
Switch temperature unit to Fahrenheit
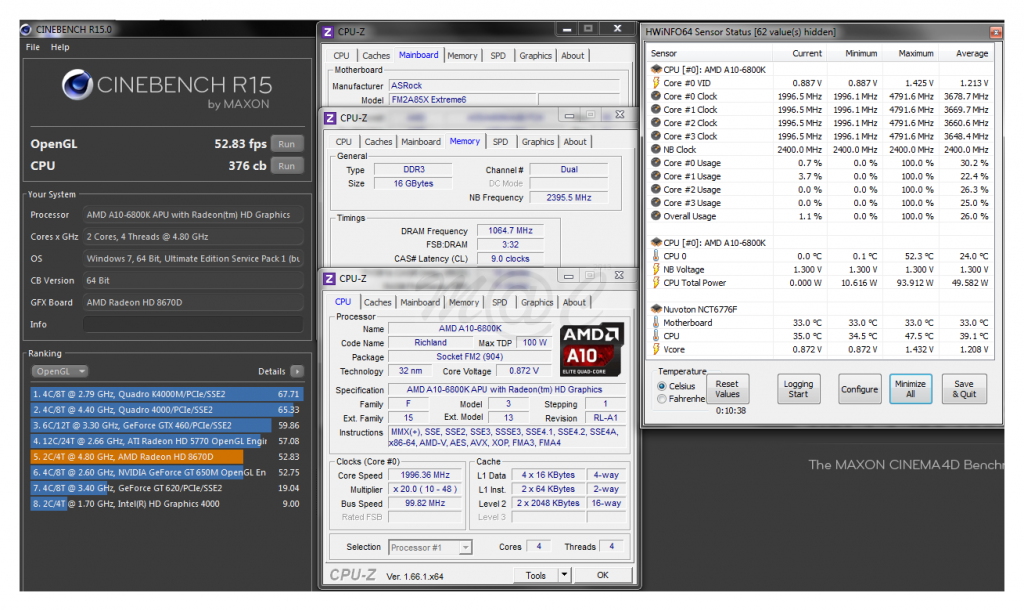point(662,399)
